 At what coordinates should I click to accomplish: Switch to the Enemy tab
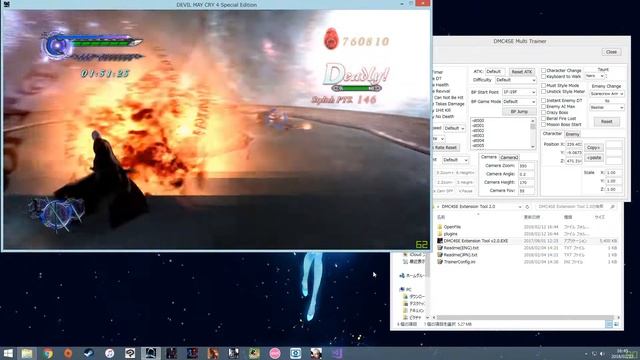tap(572, 134)
